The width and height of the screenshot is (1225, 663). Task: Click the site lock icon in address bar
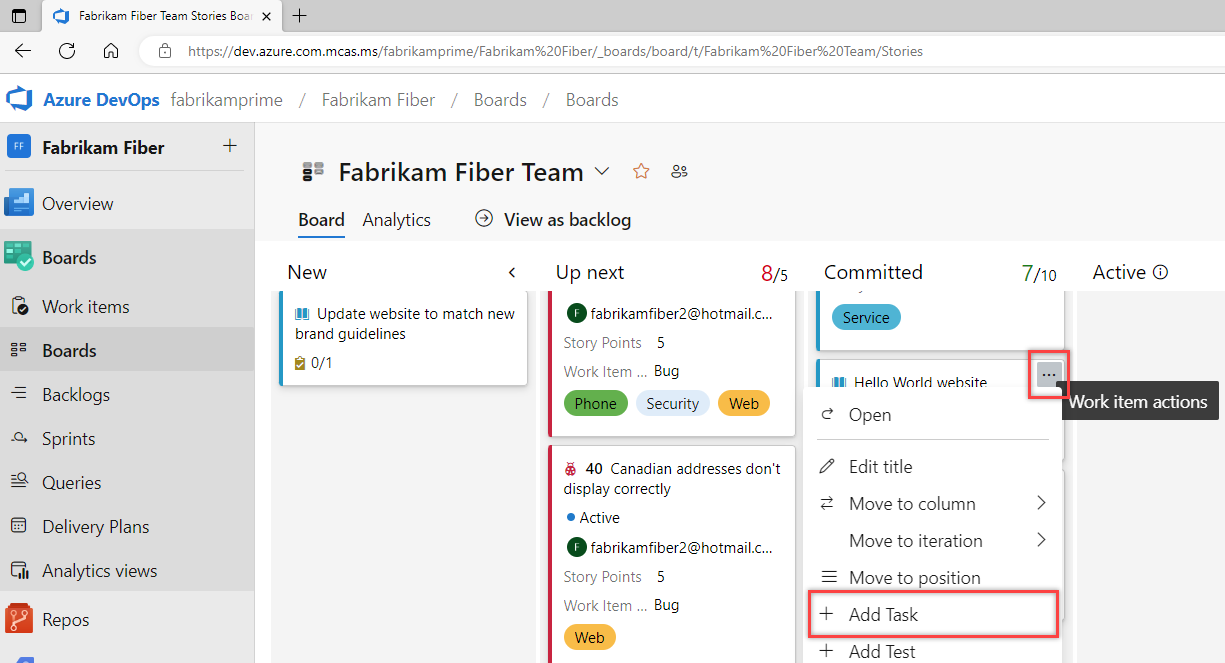(x=165, y=51)
